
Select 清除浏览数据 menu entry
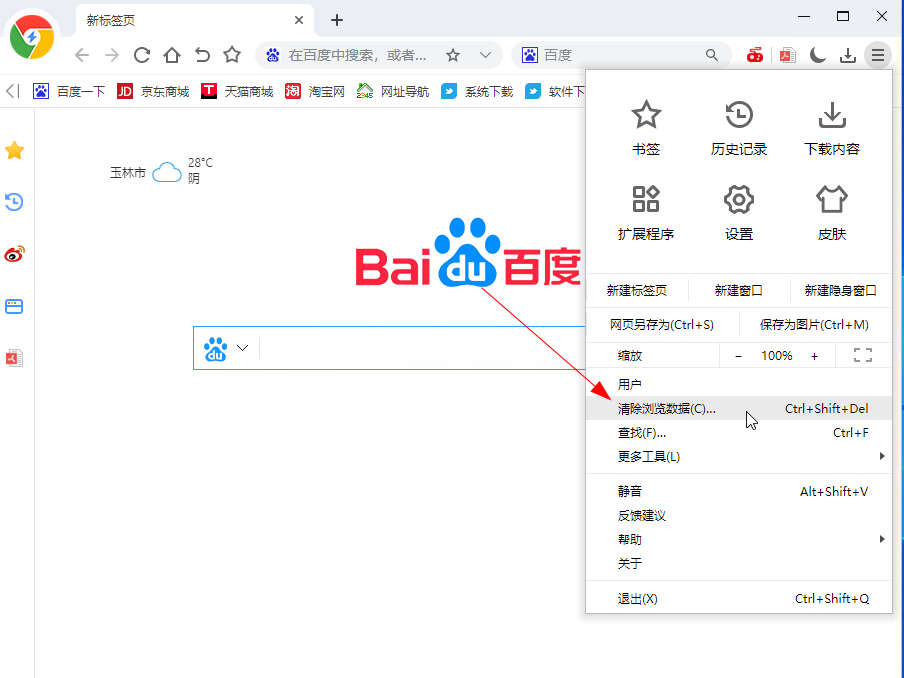(x=667, y=408)
